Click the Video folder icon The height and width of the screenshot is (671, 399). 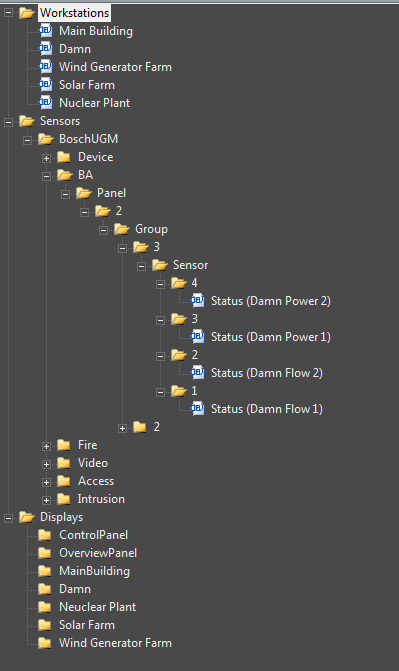(64, 463)
